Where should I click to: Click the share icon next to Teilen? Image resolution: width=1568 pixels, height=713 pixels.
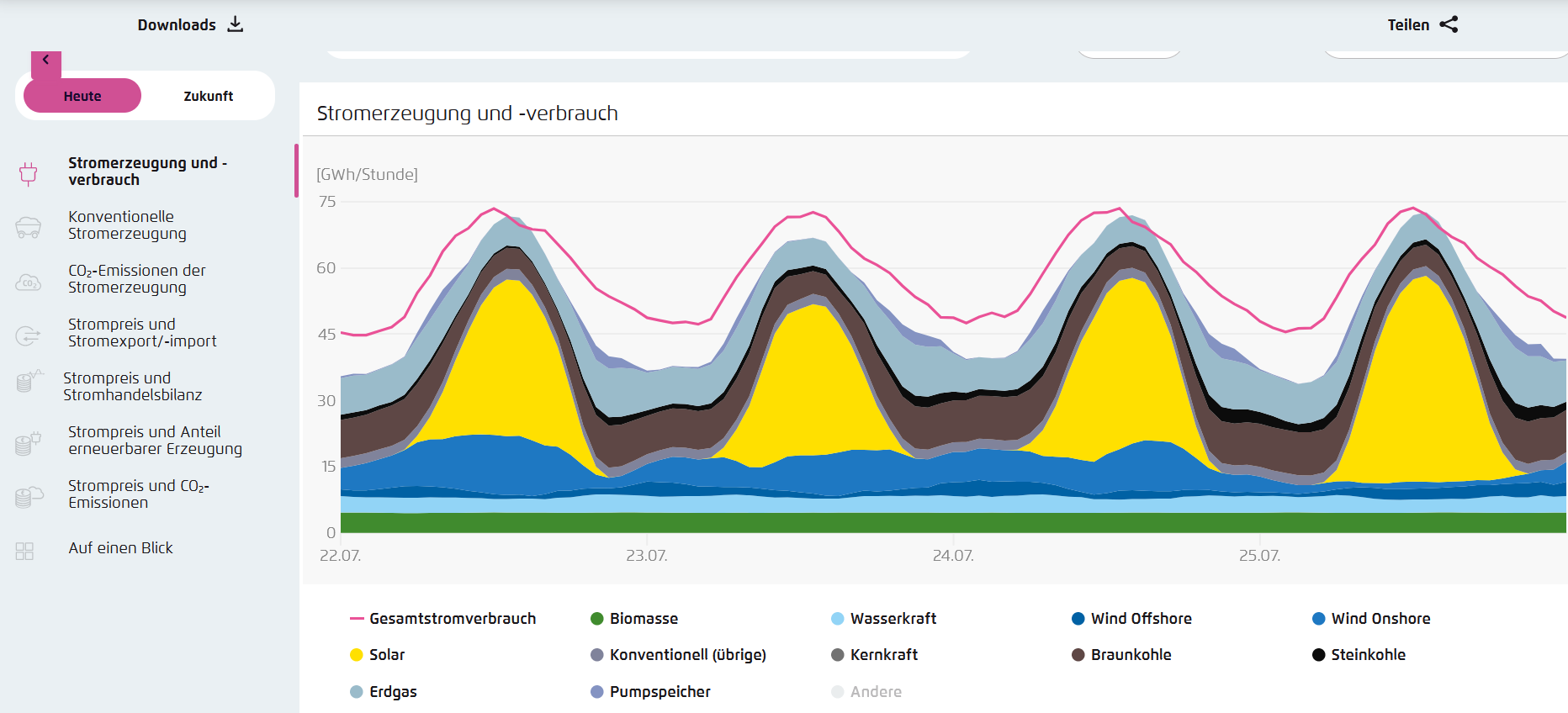pyautogui.click(x=1449, y=24)
